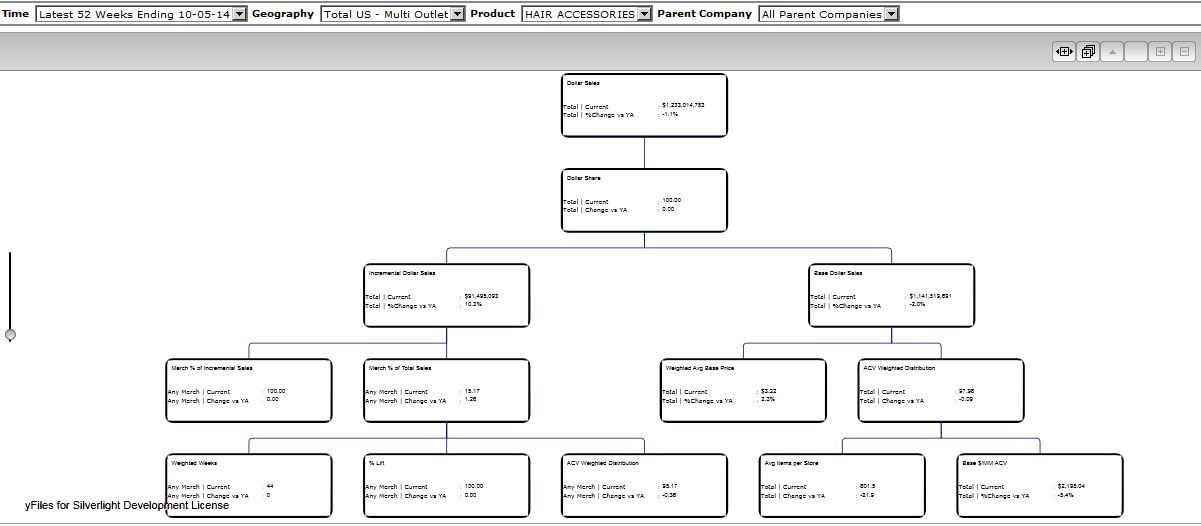Select the Weighted Avg Base Price node

(743, 390)
